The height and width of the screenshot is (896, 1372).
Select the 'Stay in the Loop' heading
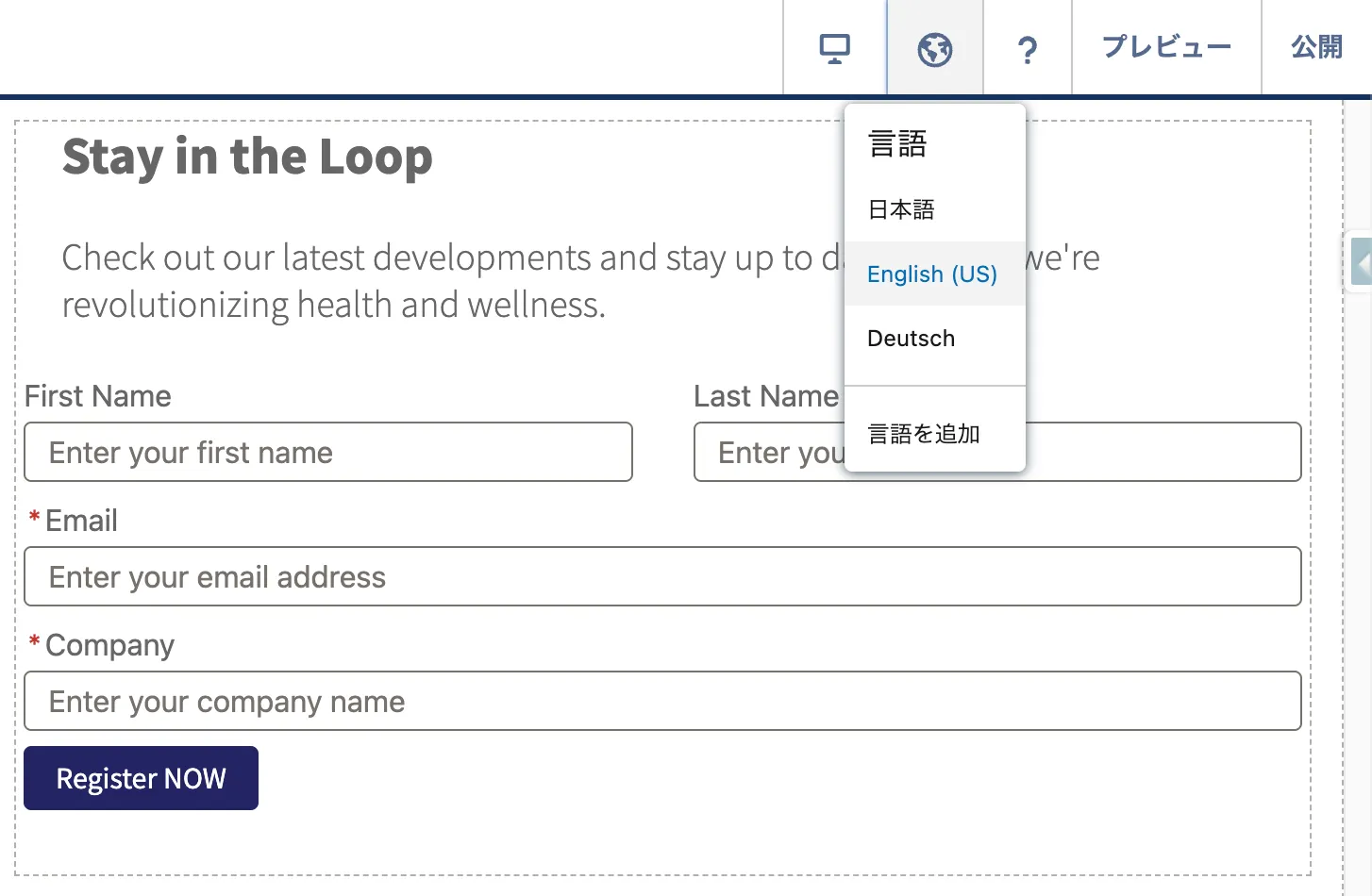click(x=247, y=157)
